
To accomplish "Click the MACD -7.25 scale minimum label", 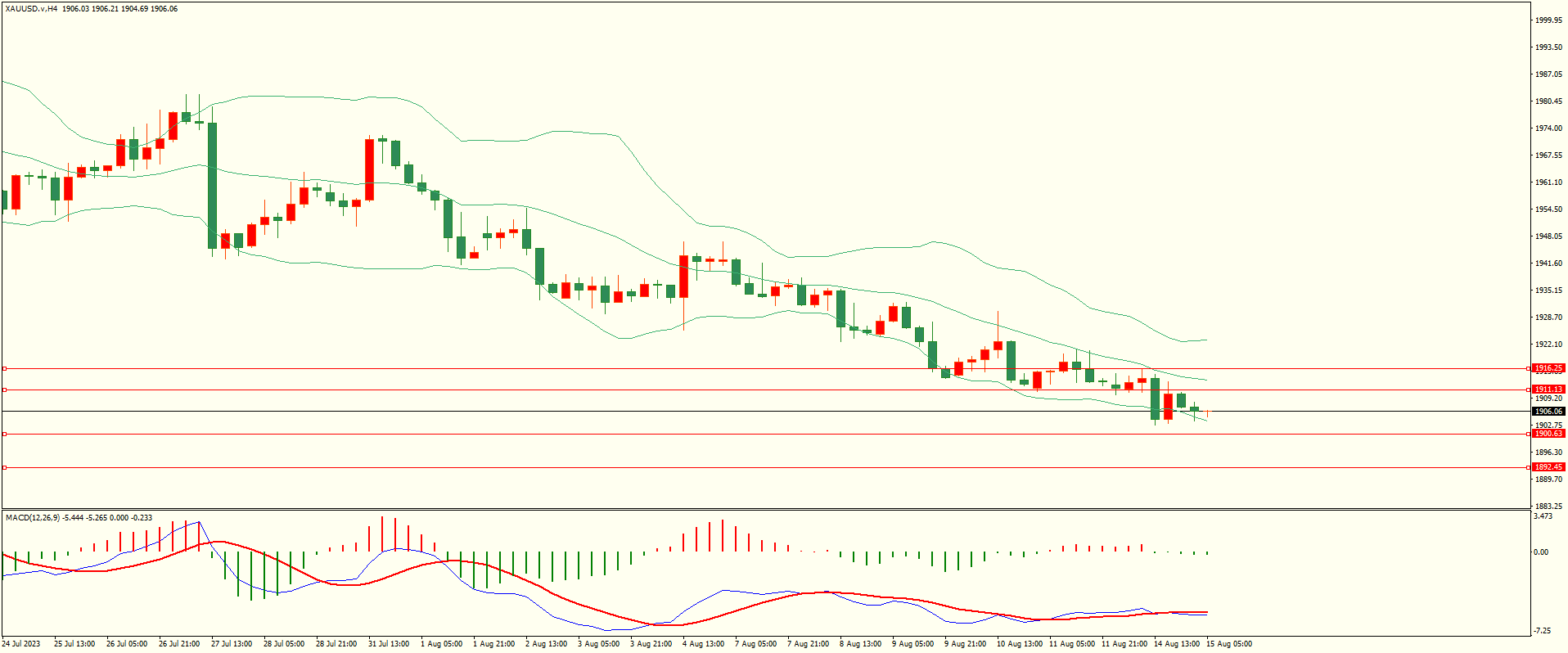I will click(x=1541, y=631).
